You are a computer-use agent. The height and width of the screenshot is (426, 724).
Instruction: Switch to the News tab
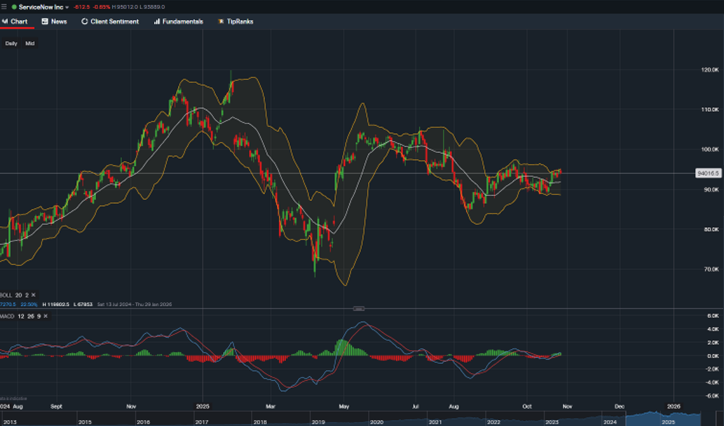click(x=55, y=21)
